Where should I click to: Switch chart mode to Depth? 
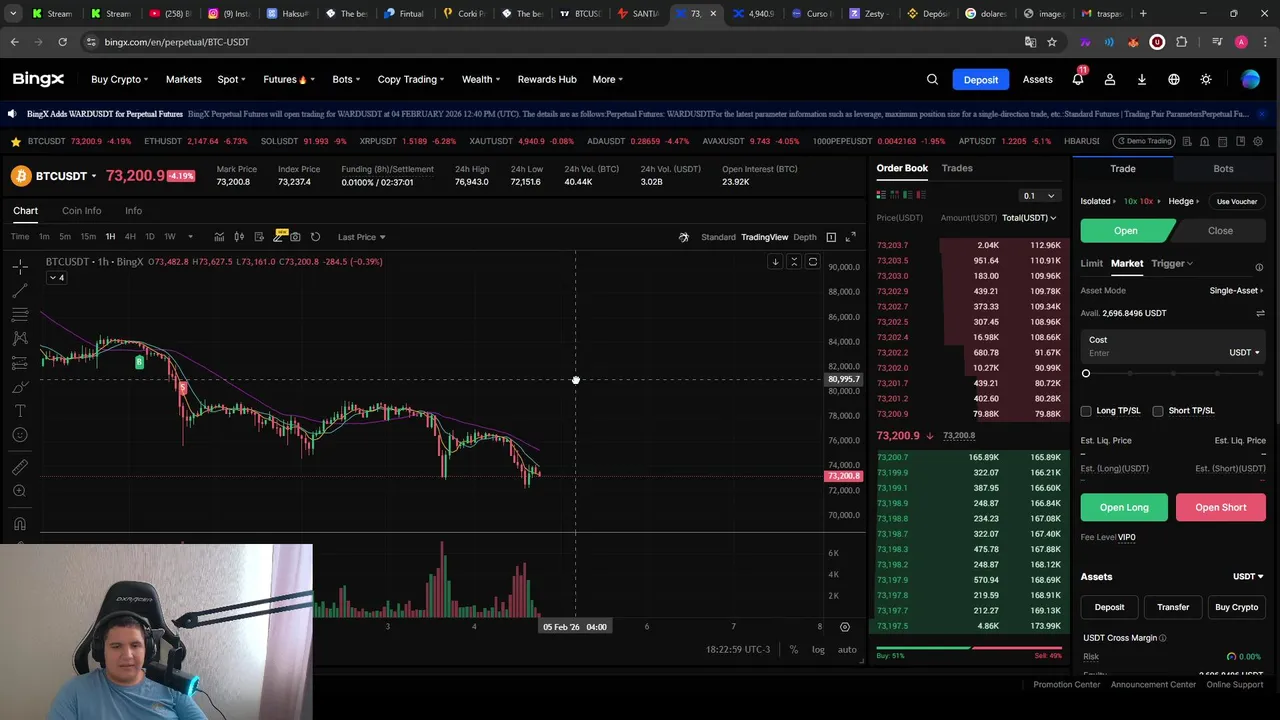pos(805,237)
